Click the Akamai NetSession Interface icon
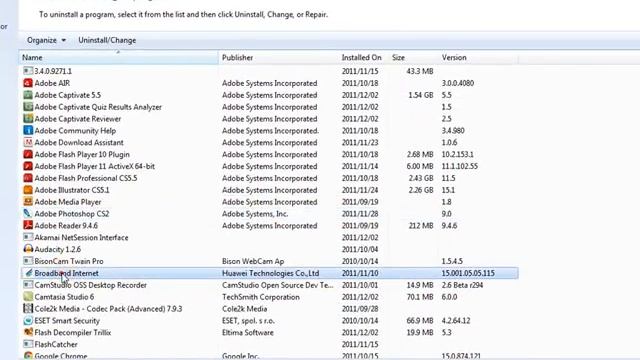The image size is (640, 360). [x=28, y=237]
